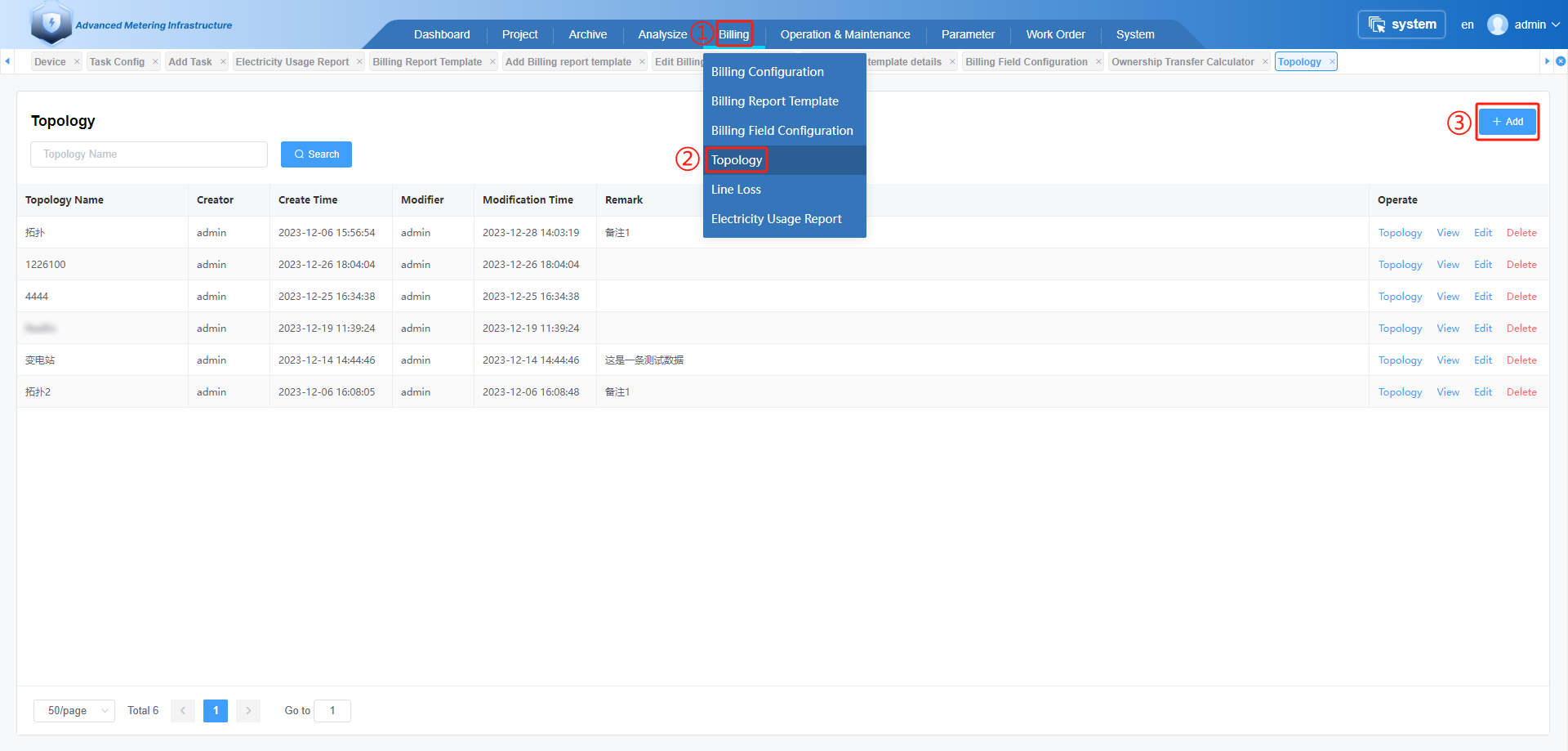Close the Billing Field Configuration tab
This screenshot has width=1568, height=751.
(x=1098, y=62)
